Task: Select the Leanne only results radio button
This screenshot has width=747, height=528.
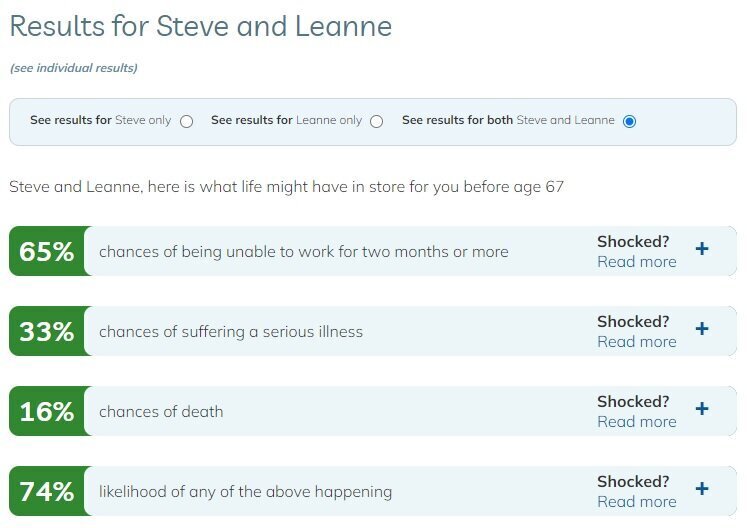Action: [376, 122]
